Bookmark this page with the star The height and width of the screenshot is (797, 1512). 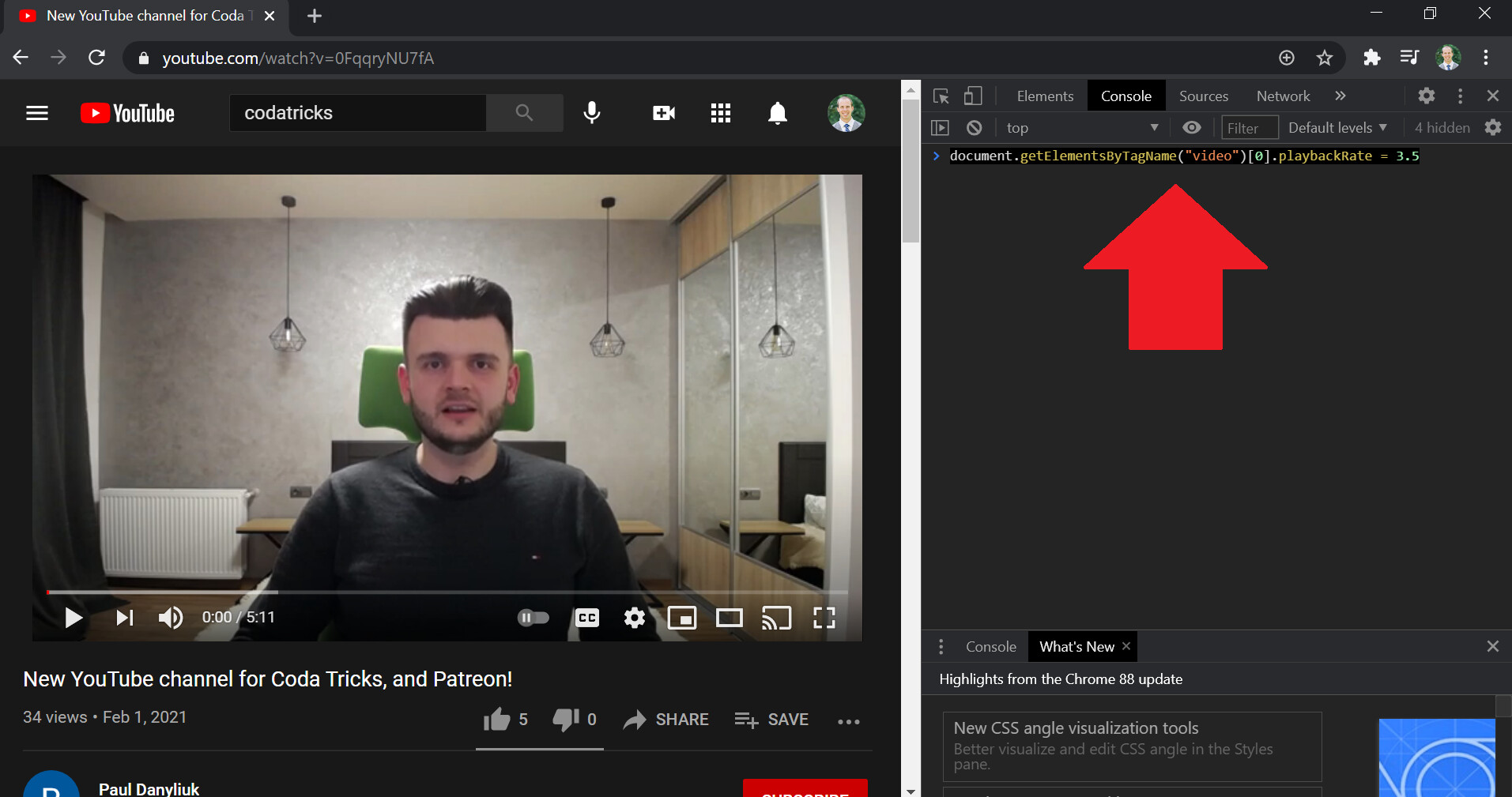click(1325, 58)
